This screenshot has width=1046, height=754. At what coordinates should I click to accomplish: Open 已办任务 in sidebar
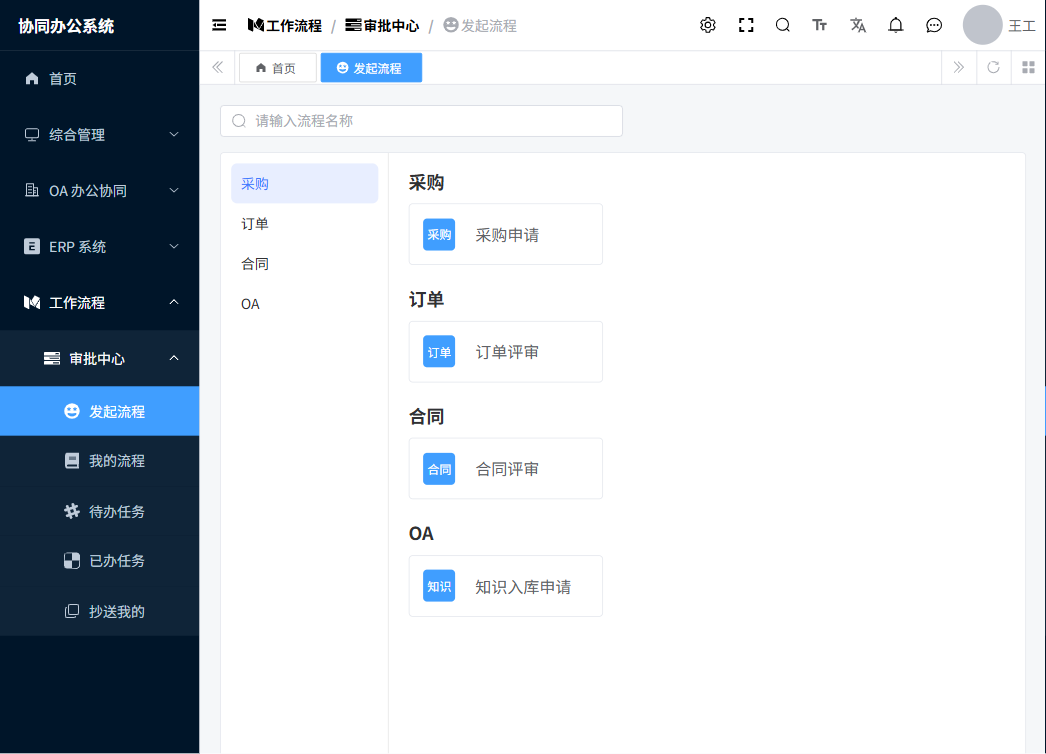(99, 560)
